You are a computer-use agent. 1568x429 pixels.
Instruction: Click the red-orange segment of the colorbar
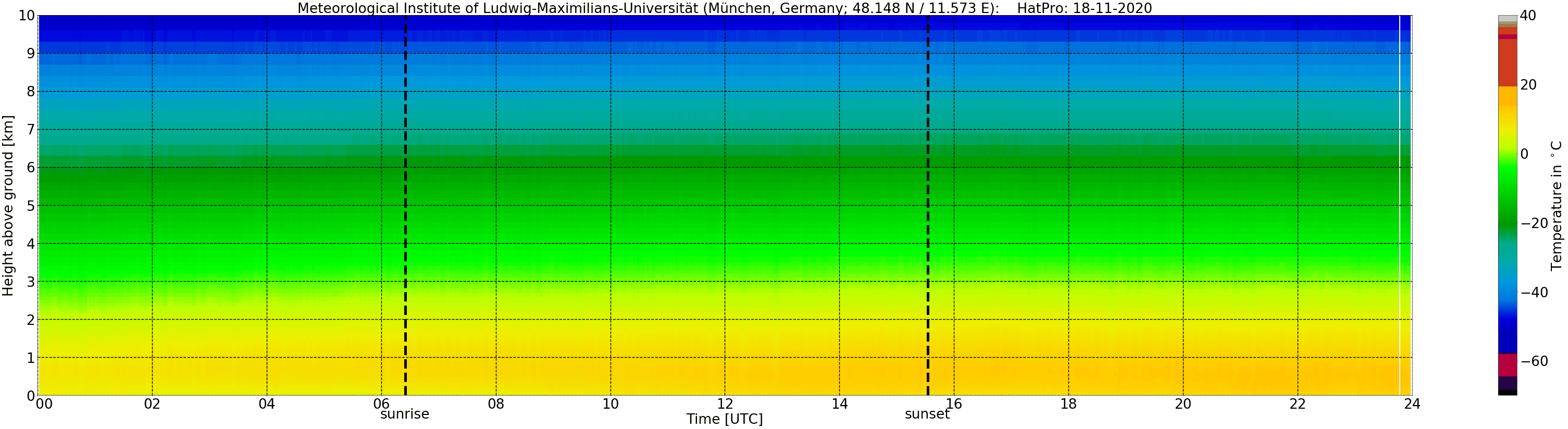1507,62
